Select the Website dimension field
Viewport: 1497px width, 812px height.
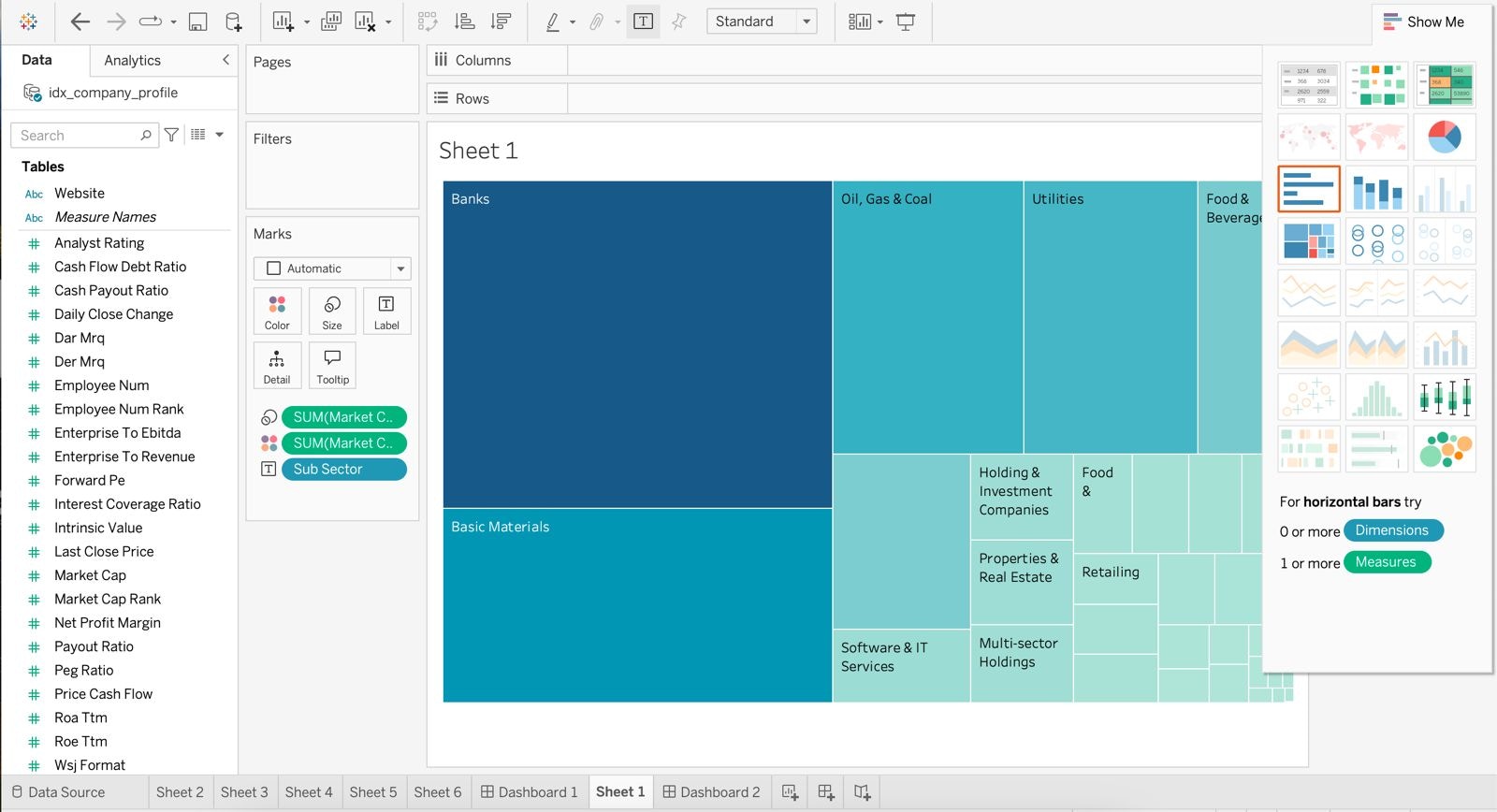(80, 194)
